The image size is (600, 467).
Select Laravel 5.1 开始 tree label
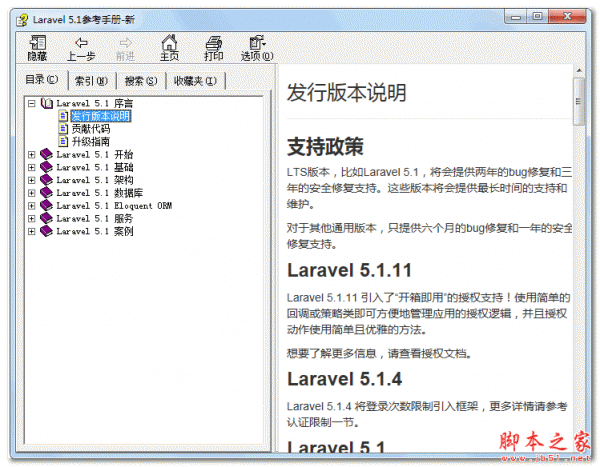coord(95,155)
